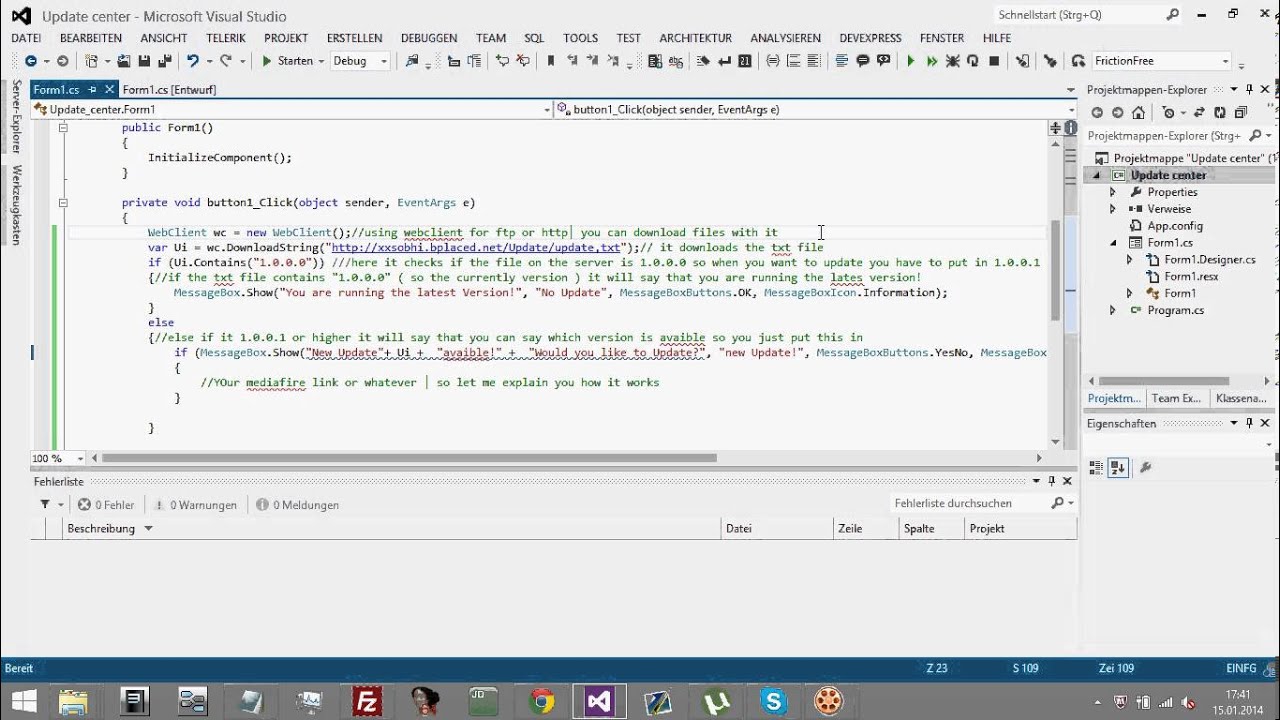The image size is (1280, 720).
Task: Click the green double-arrow Run All icon
Action: tap(932, 61)
